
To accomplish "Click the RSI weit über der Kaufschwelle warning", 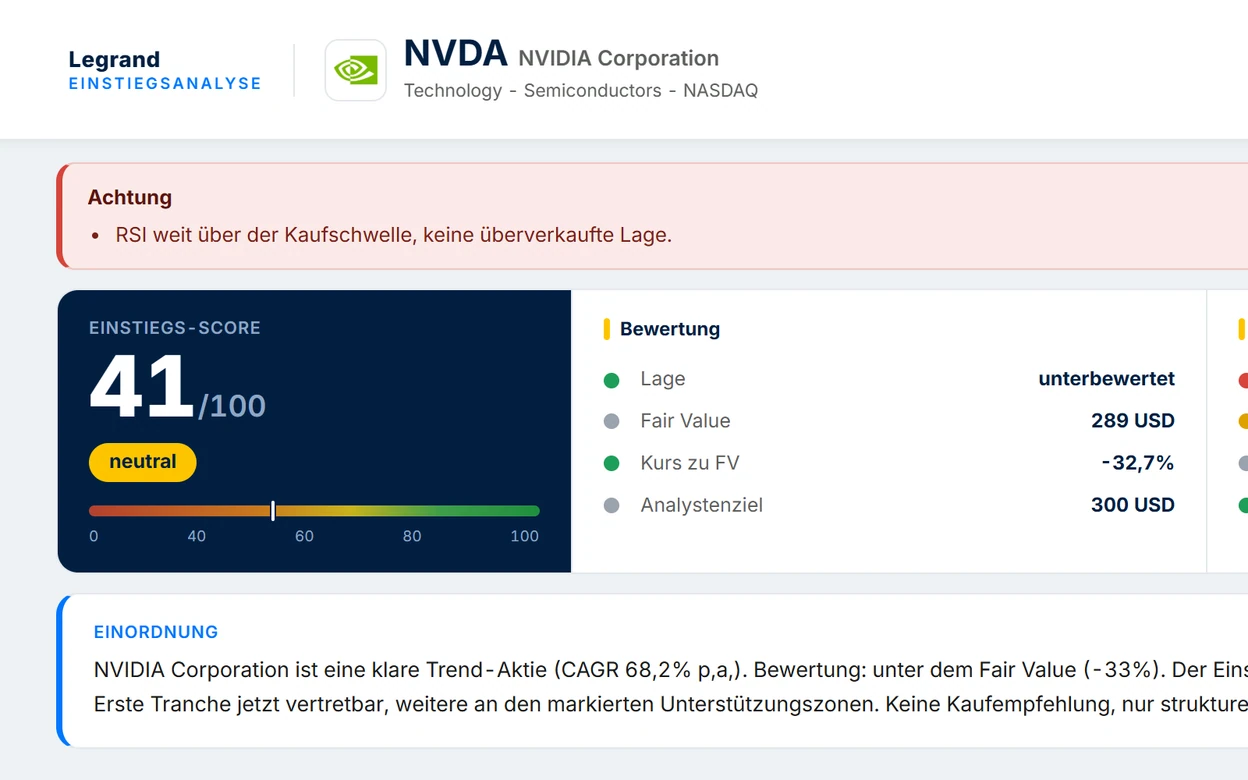I will tap(394, 235).
